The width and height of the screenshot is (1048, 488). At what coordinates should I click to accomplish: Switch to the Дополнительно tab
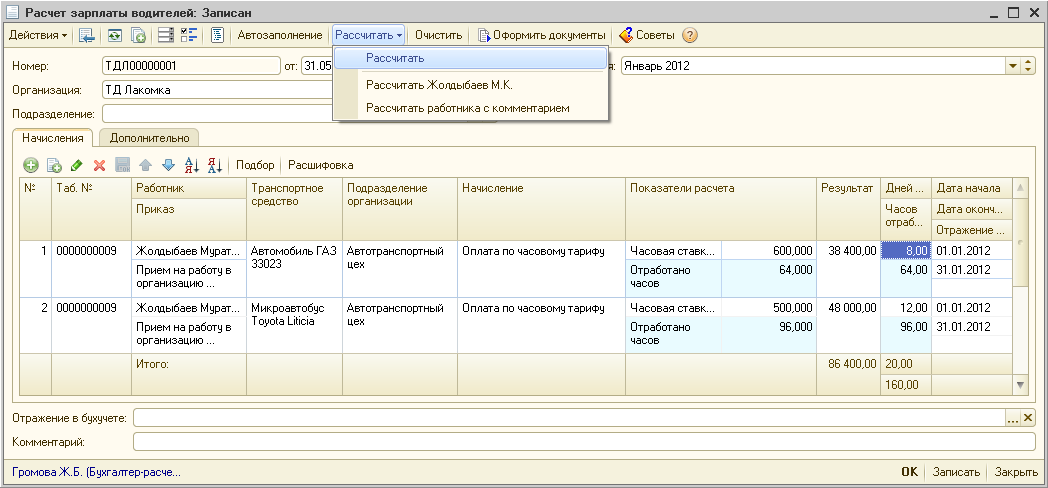tap(148, 138)
